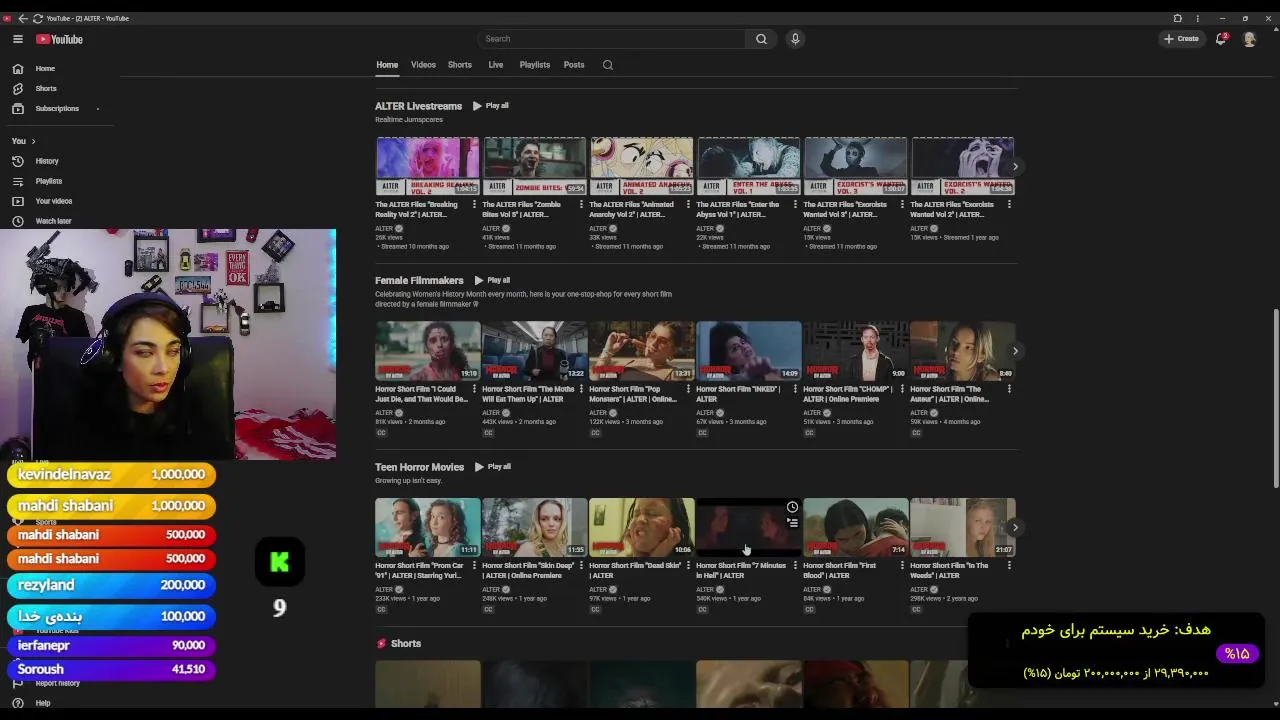Open the browser three-dot menu in the title bar

click(1197, 18)
